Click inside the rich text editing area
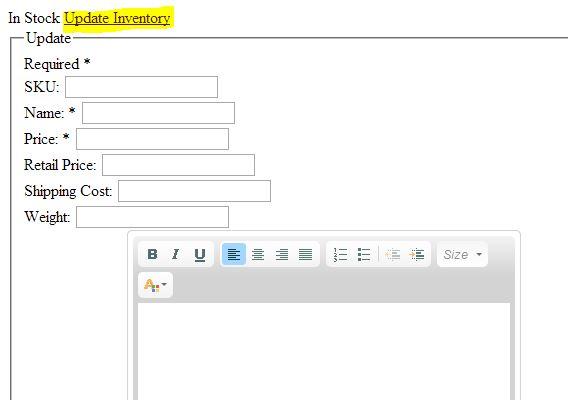This screenshot has height=400, width=568. [x=324, y=351]
